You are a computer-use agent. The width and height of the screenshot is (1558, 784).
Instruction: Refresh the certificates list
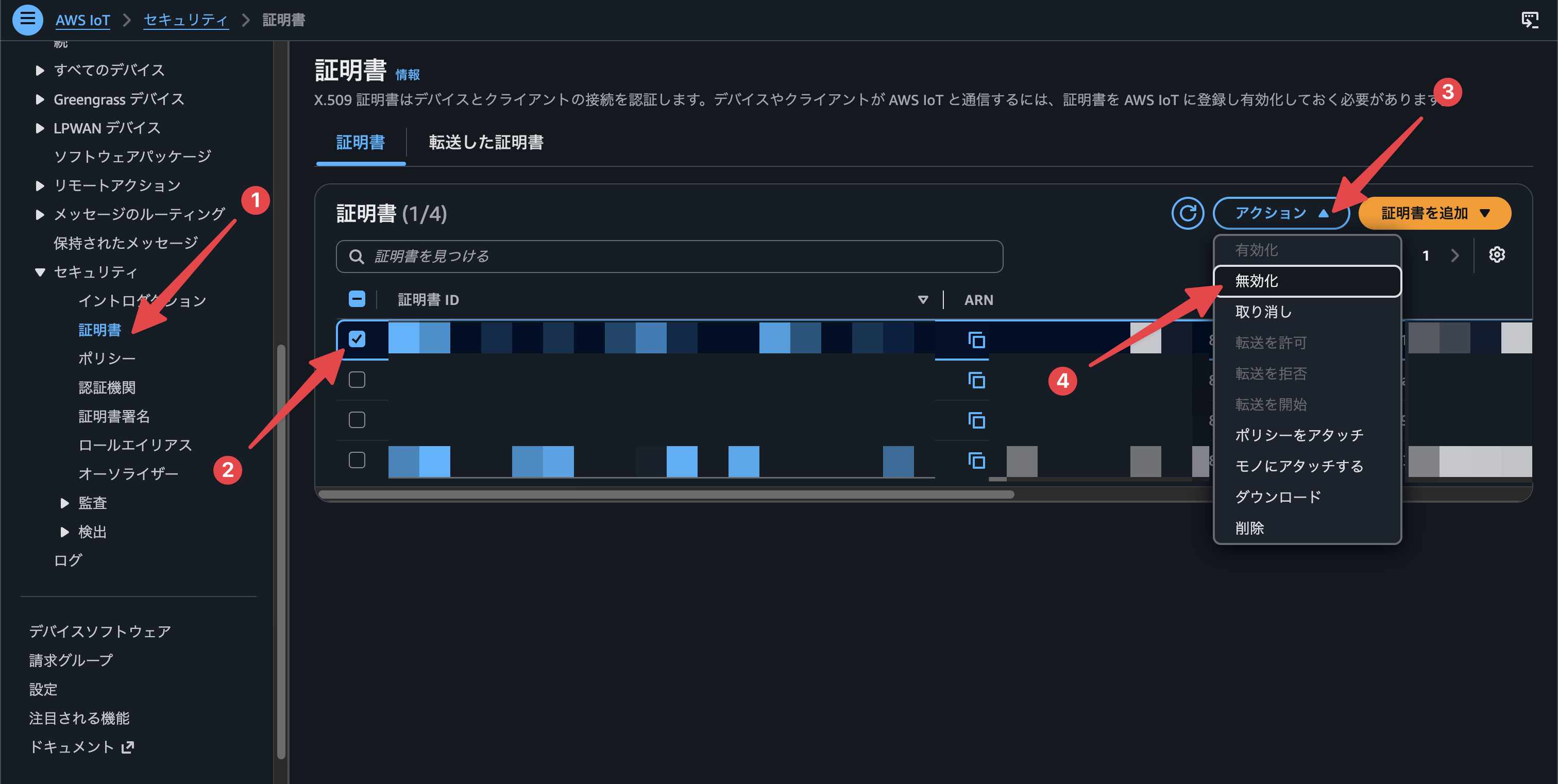pos(1187,213)
